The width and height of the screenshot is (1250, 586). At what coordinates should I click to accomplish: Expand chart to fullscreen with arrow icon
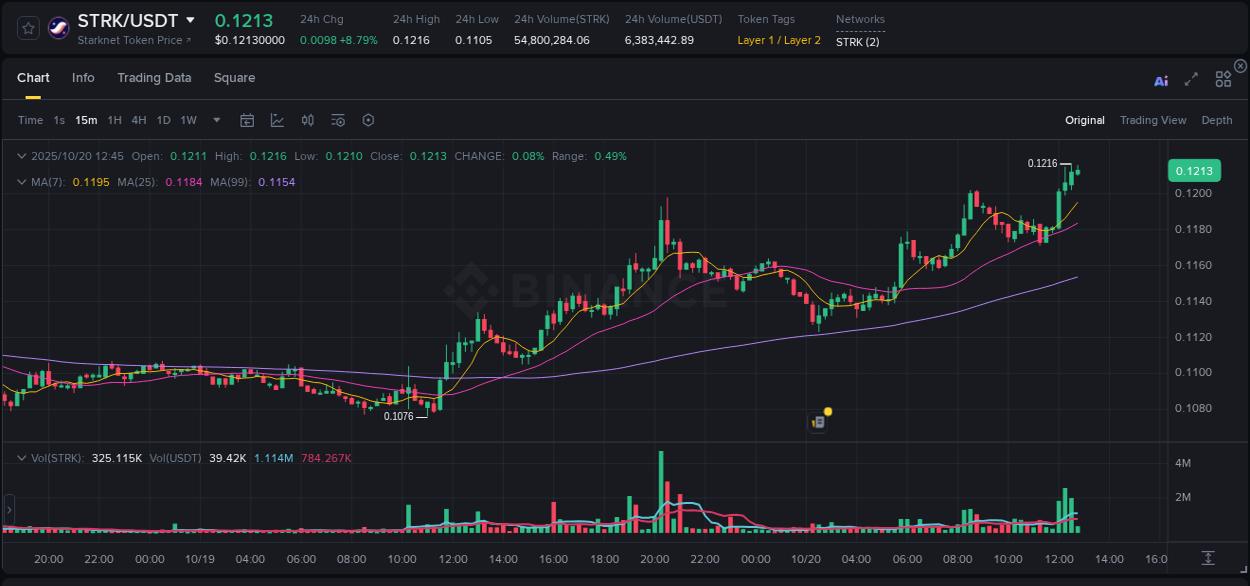point(1191,81)
